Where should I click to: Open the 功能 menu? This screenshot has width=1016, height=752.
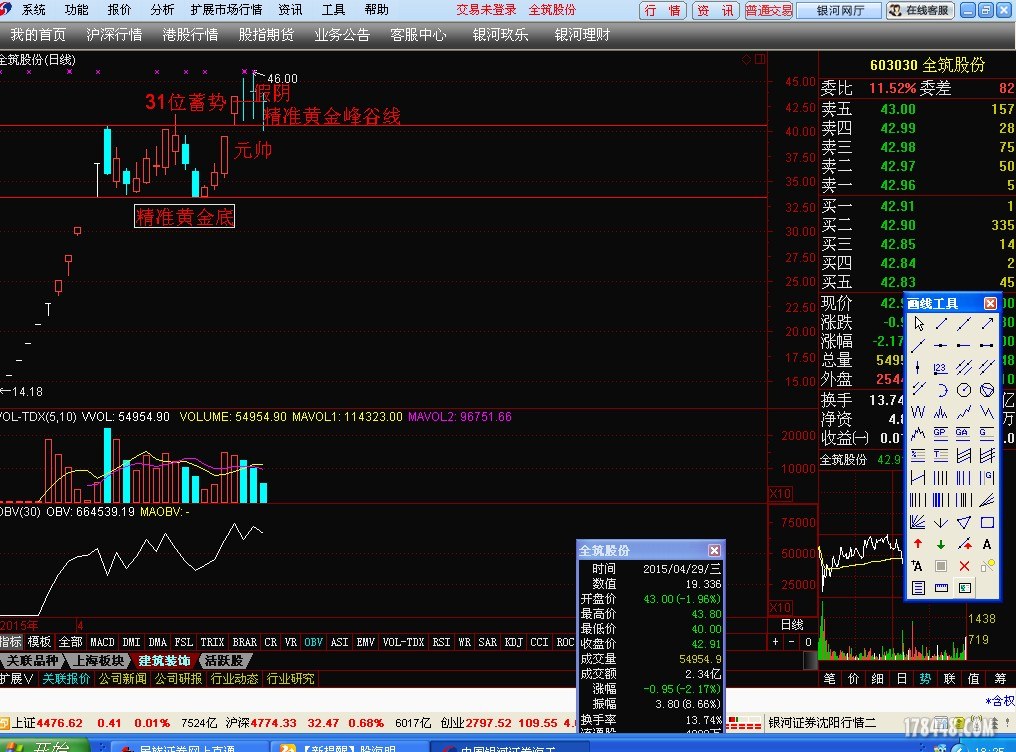pos(76,10)
